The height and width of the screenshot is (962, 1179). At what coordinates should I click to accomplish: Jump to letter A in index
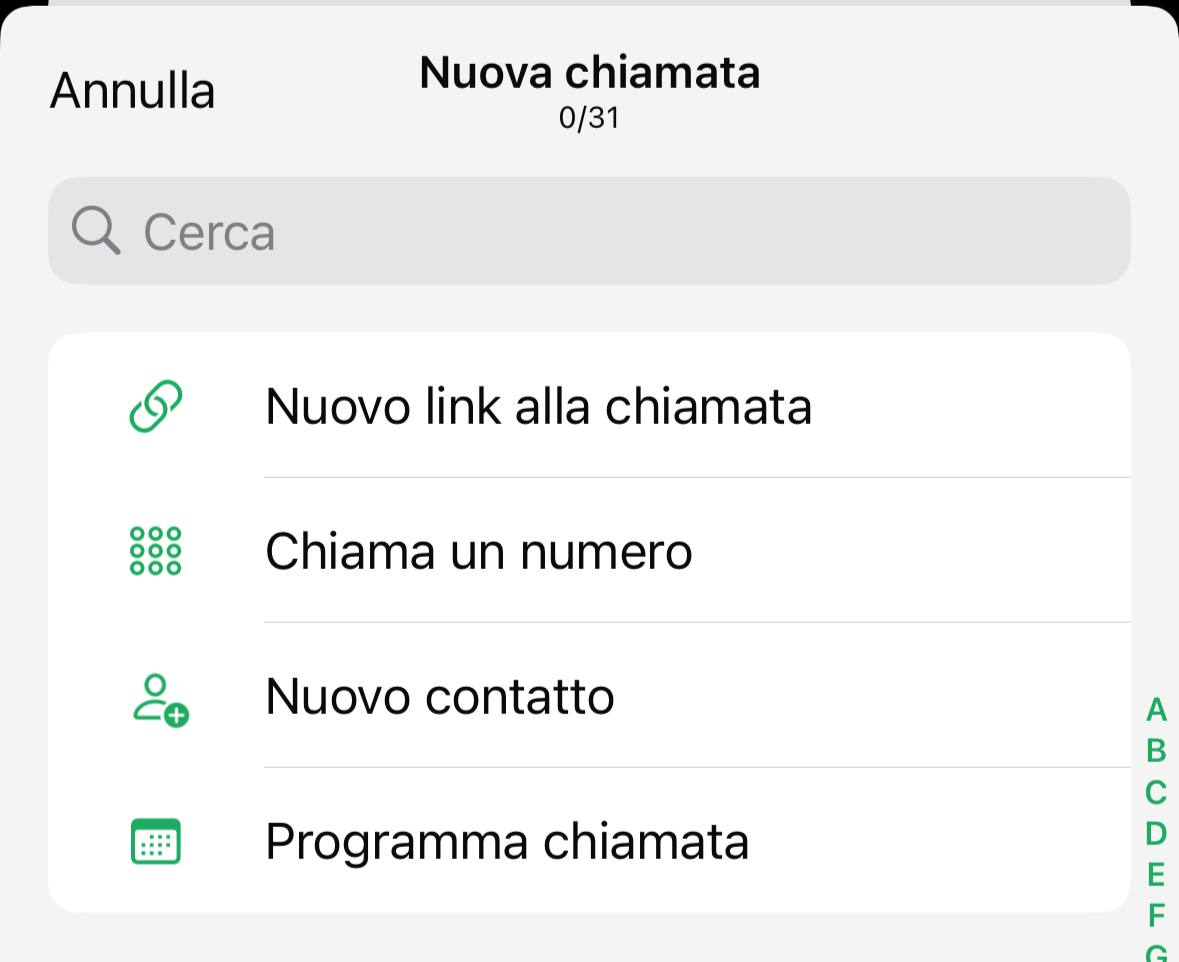(x=1156, y=710)
